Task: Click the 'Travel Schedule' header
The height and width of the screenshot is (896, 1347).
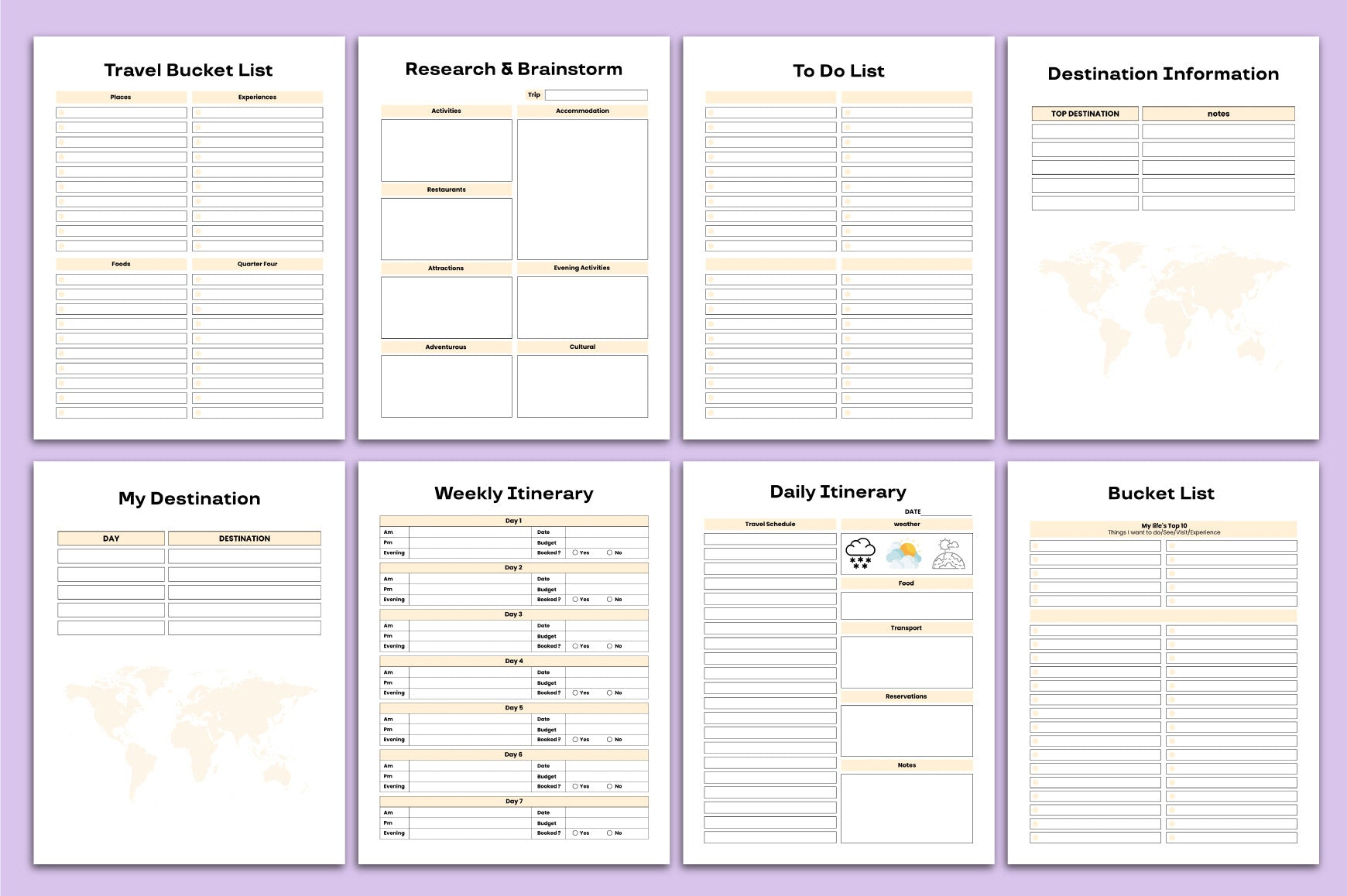Action: click(770, 524)
